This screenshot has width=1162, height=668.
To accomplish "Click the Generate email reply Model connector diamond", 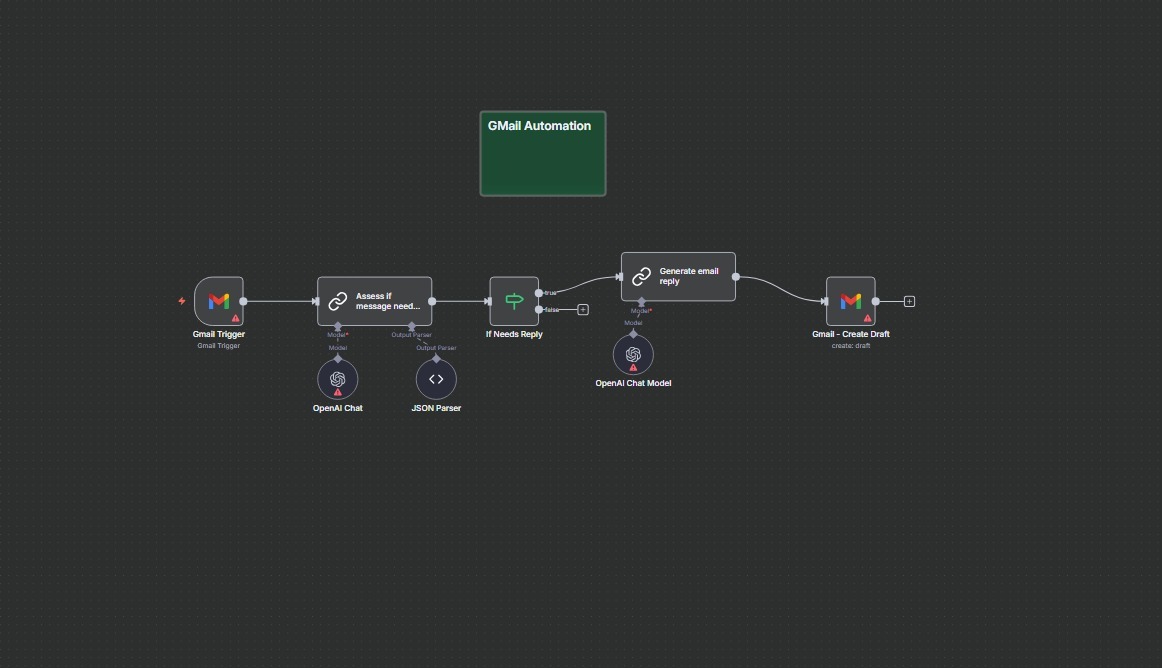I will tap(641, 302).
